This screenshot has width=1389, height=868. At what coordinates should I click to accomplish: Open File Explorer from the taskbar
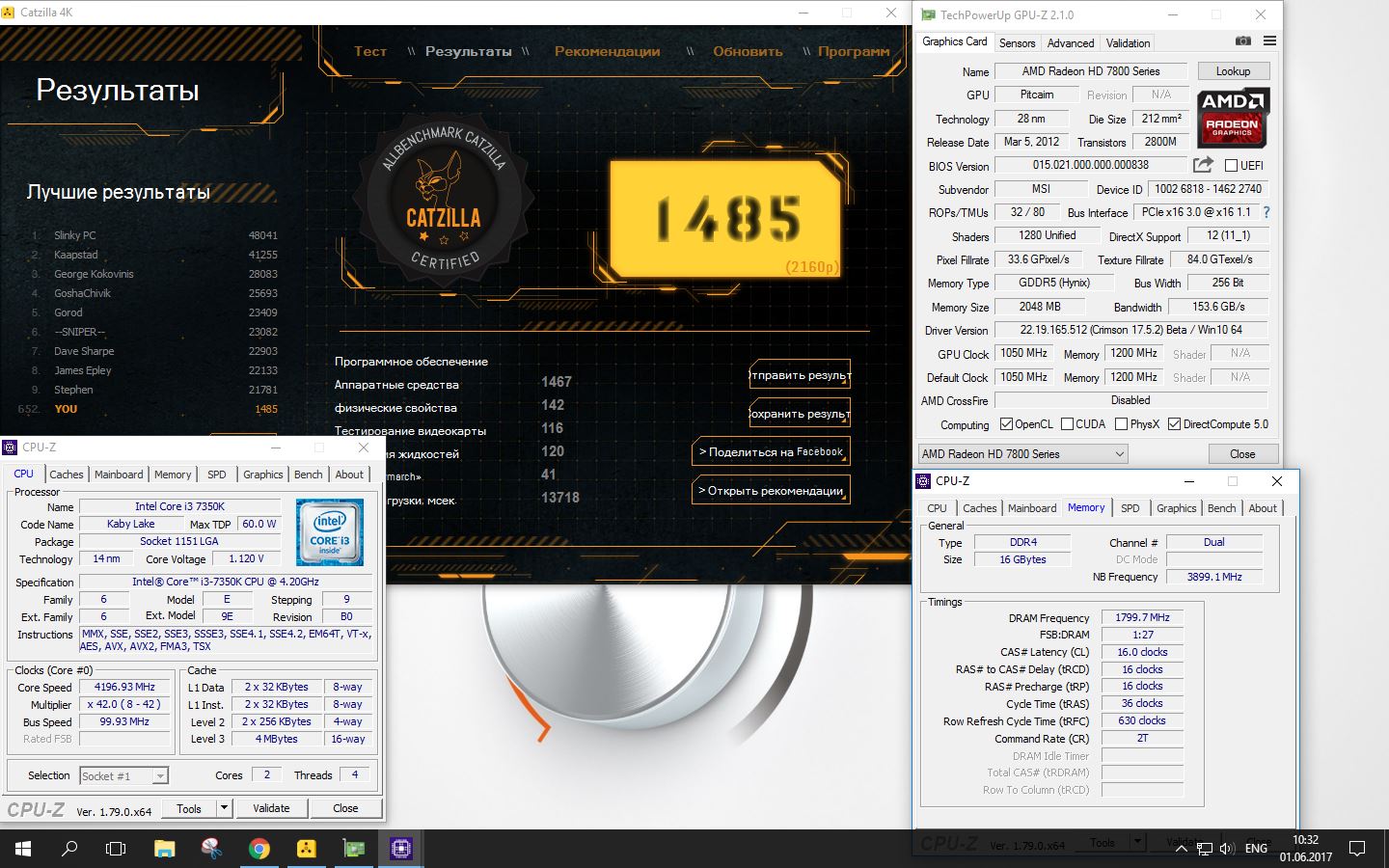click(x=164, y=849)
